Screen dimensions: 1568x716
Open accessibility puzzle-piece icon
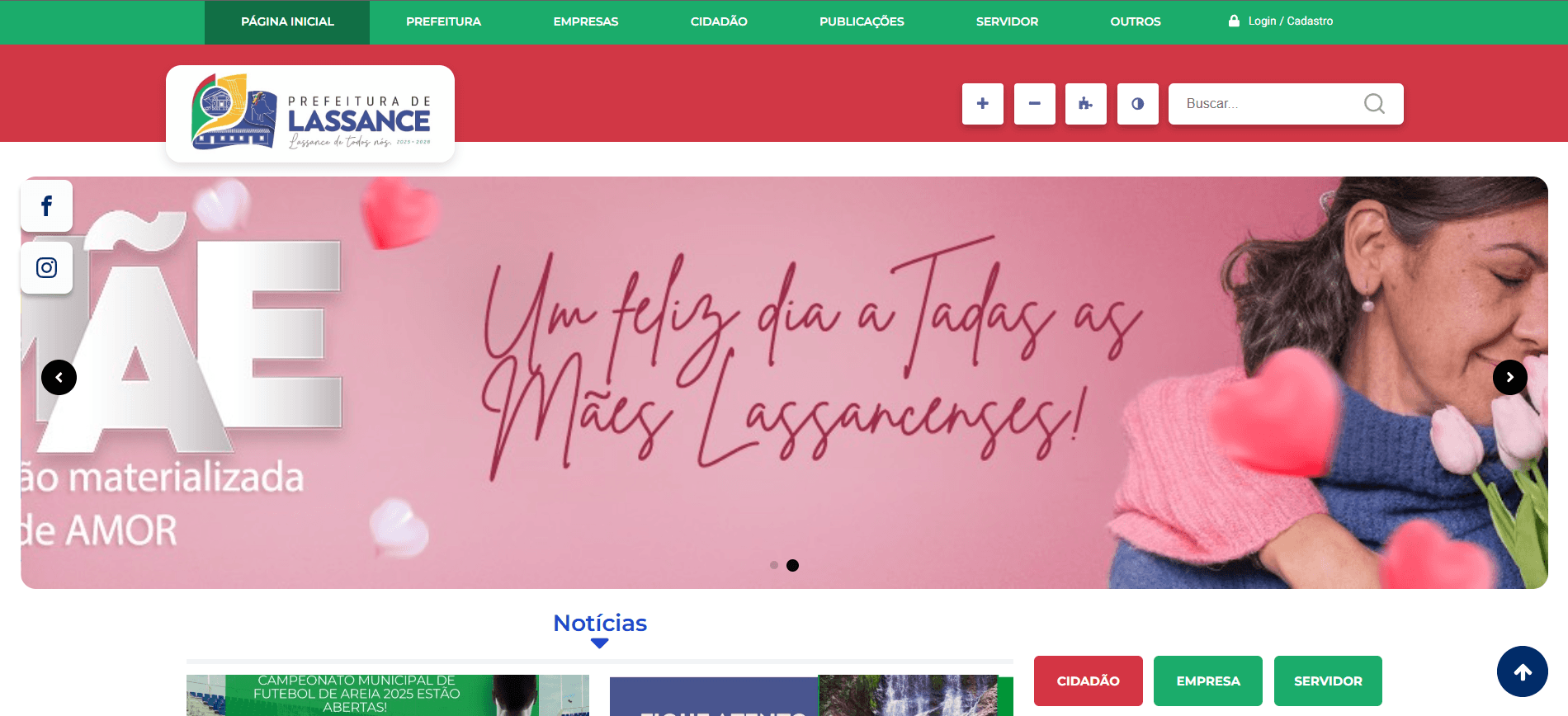pyautogui.click(x=1085, y=104)
